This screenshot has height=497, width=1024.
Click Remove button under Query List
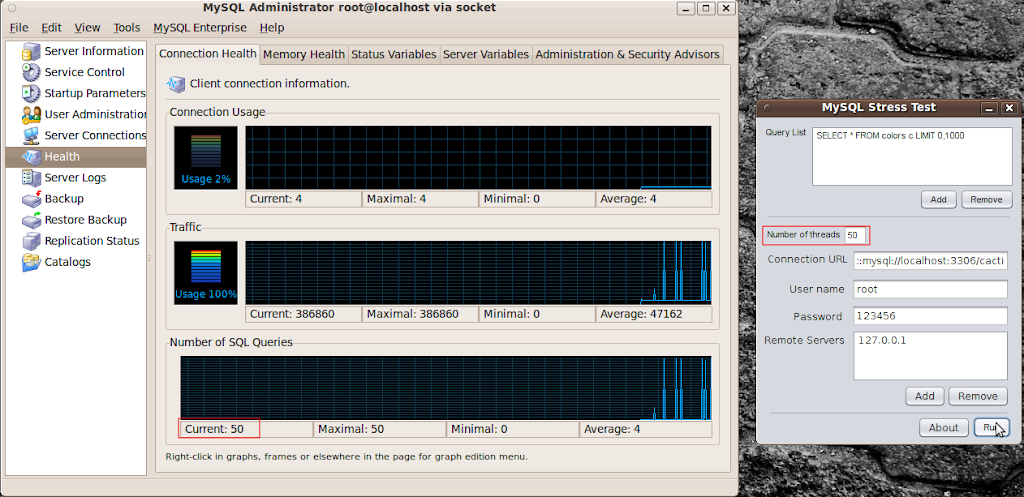pyautogui.click(x=986, y=200)
